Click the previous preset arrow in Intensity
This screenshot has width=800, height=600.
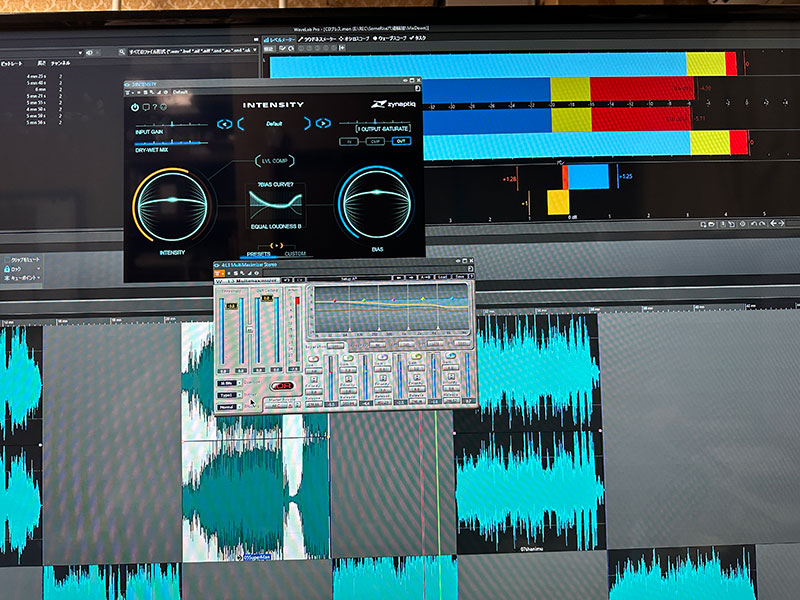224,124
